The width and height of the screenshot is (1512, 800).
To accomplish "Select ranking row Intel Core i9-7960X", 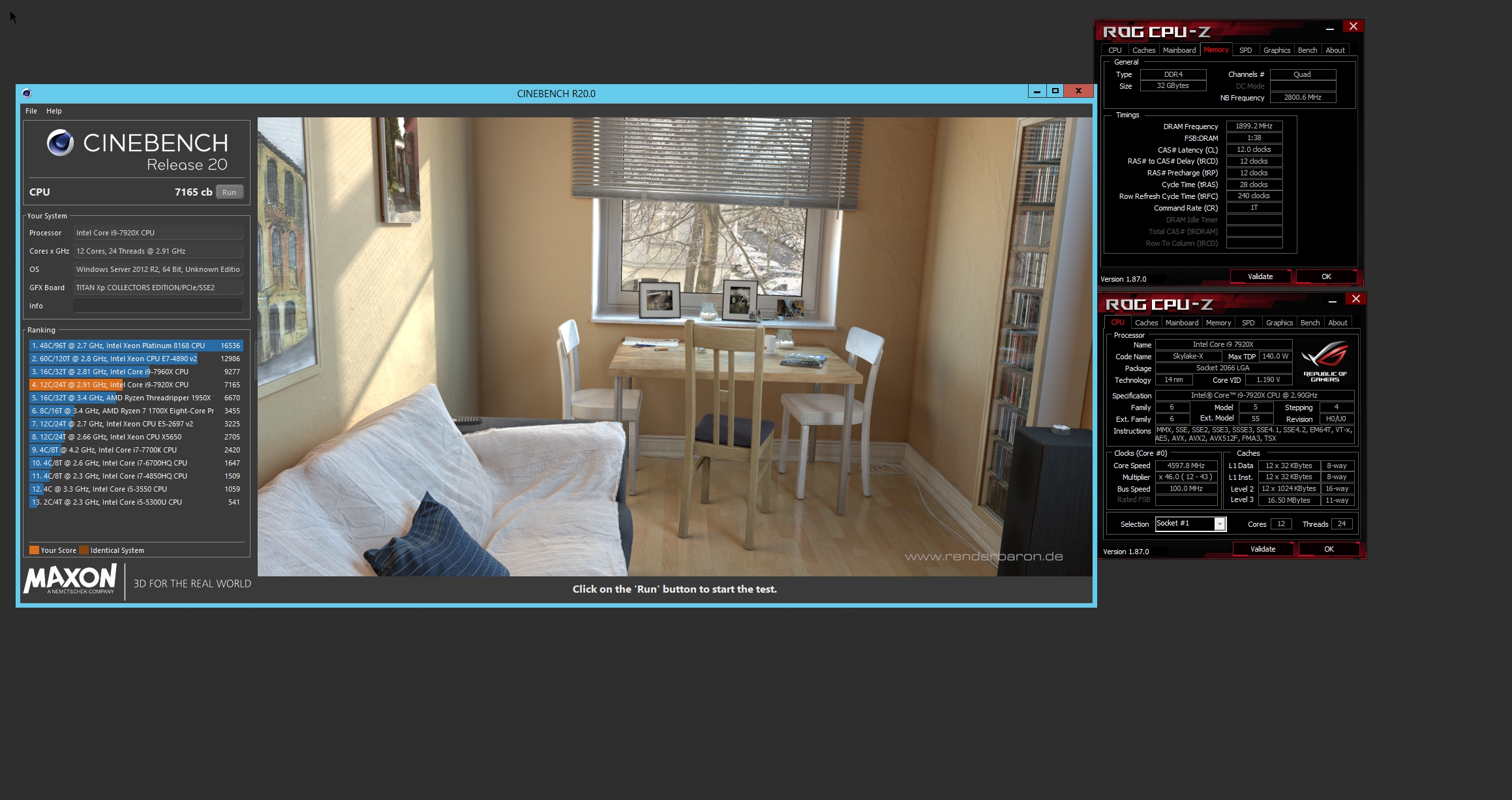I will coord(136,372).
